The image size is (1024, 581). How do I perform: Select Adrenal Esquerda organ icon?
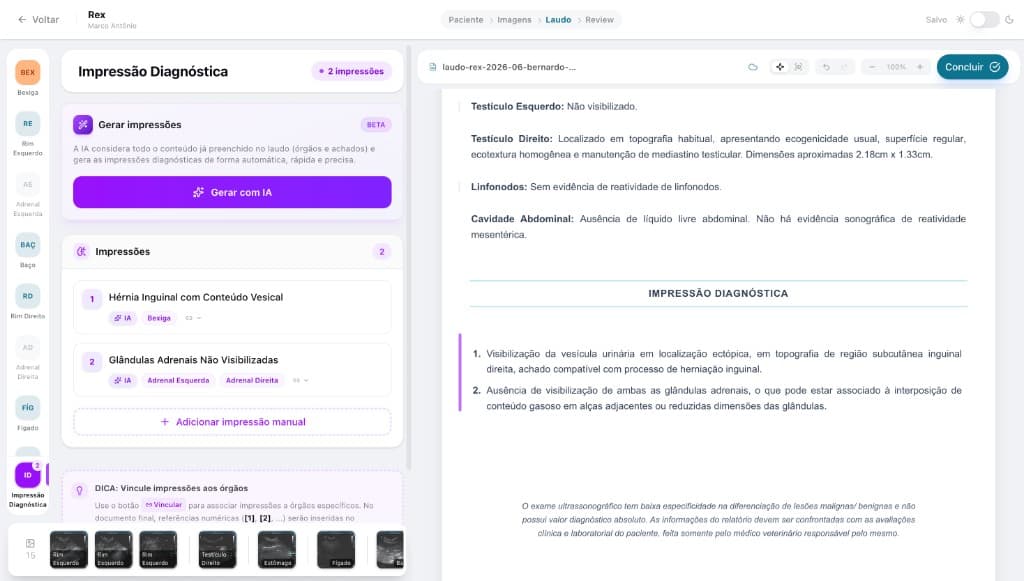[27, 184]
